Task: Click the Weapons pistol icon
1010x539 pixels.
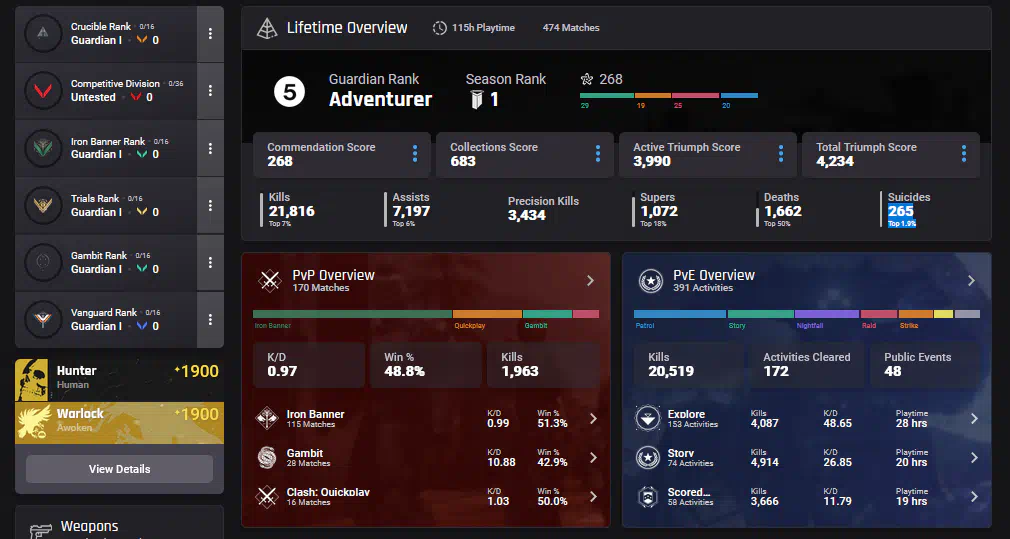Action: pos(41,531)
